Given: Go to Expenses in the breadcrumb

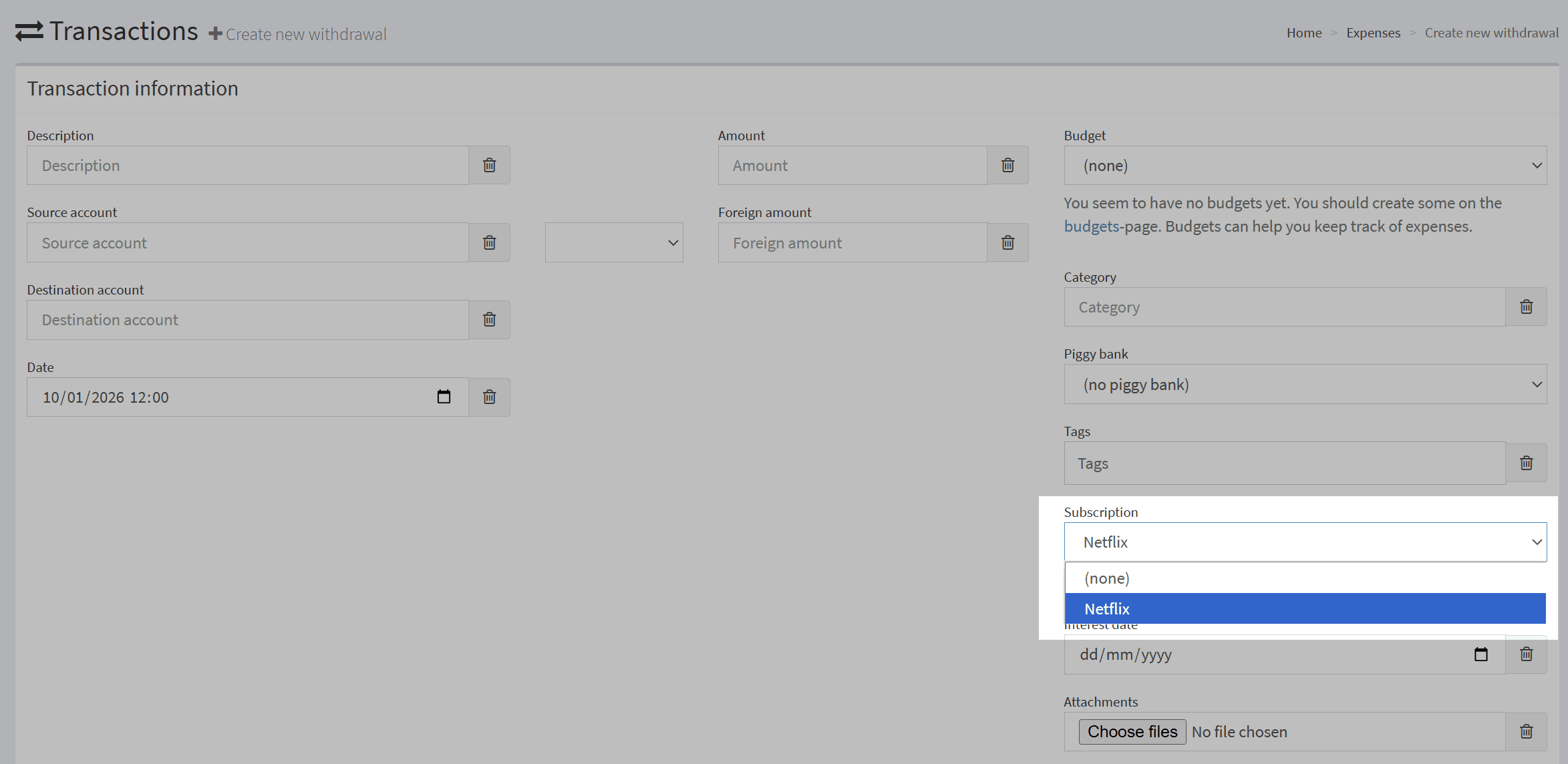Looking at the screenshot, I should tap(1373, 33).
